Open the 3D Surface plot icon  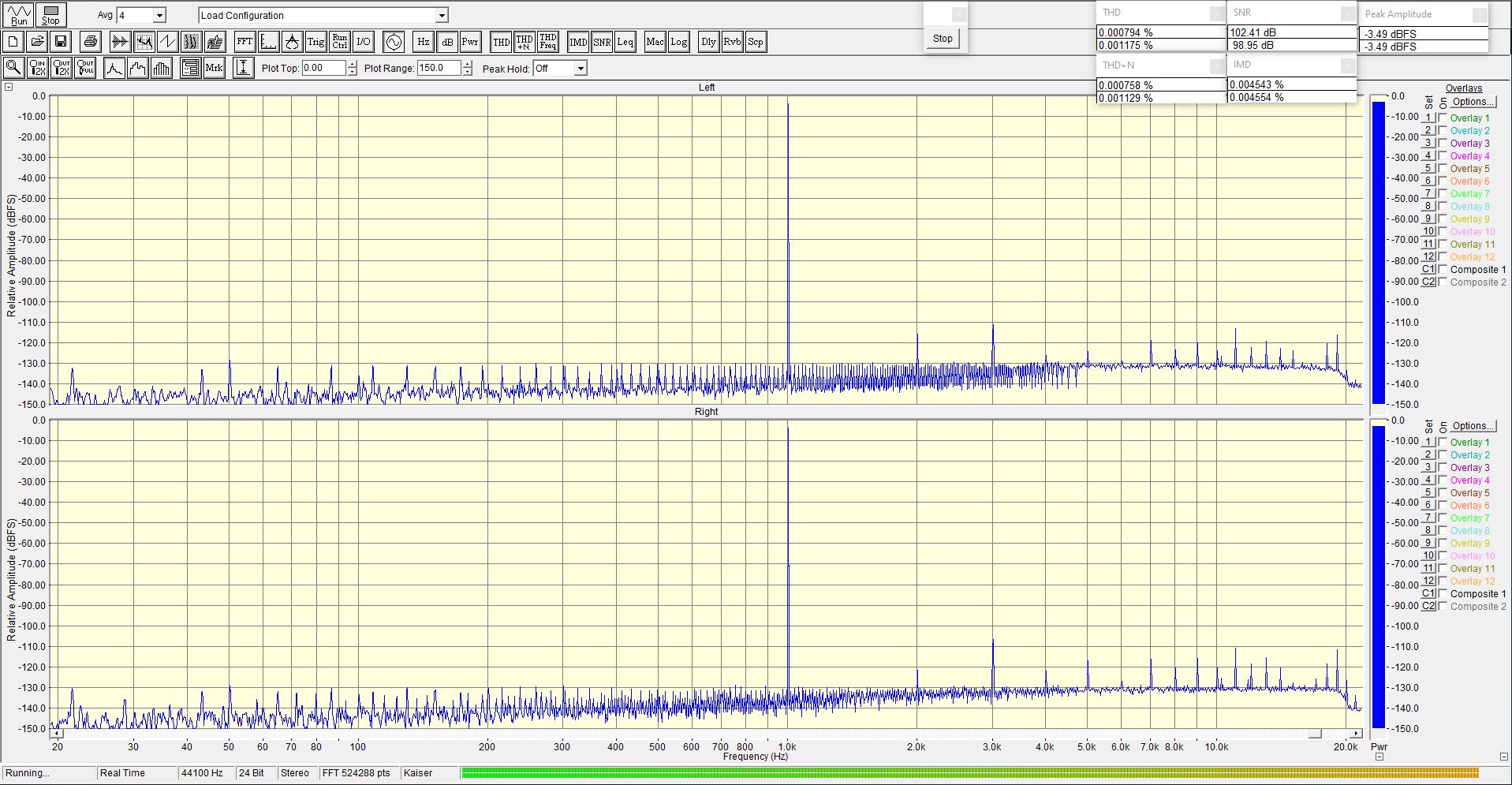tap(215, 42)
